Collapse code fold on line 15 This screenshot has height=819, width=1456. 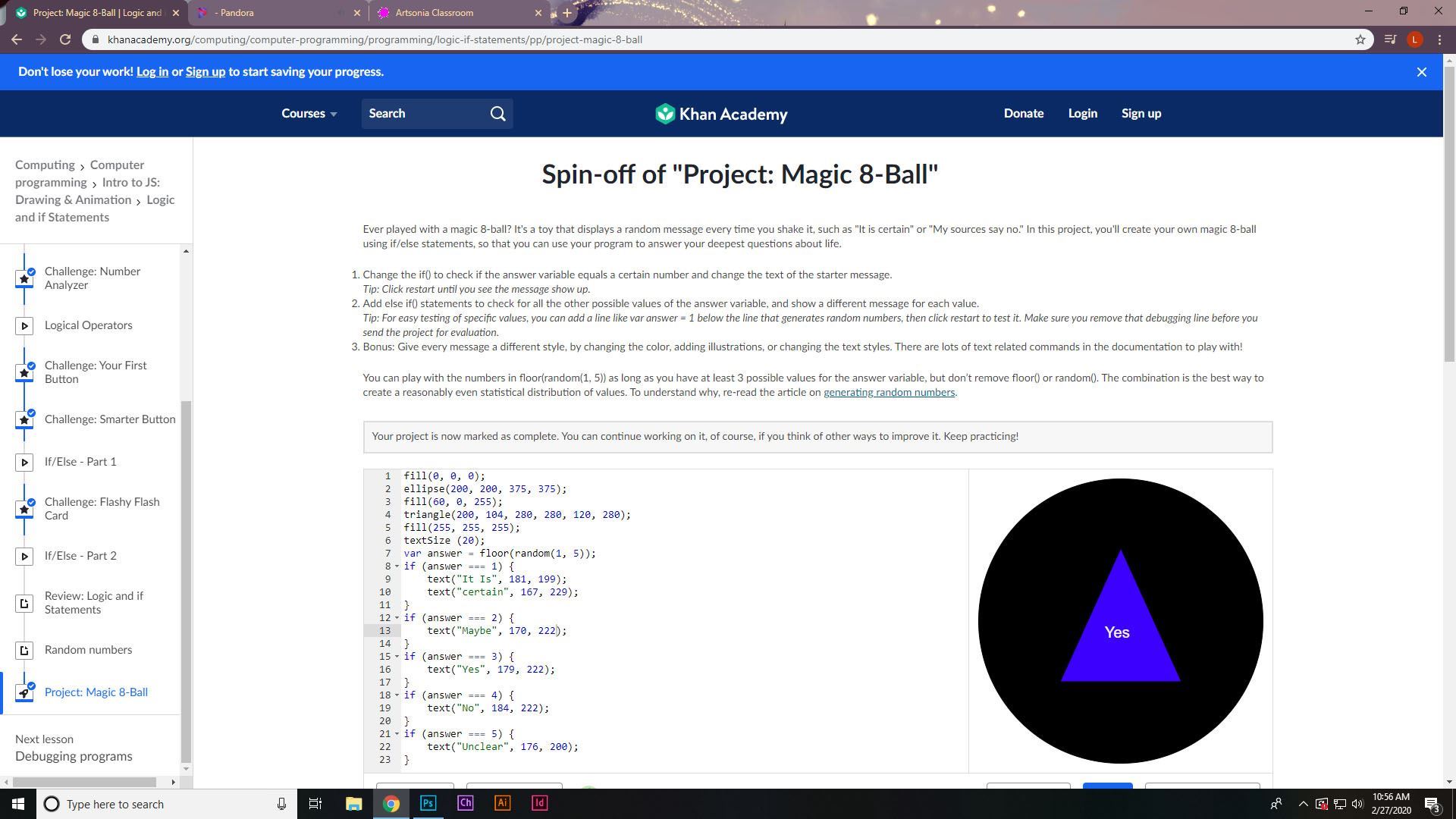click(x=397, y=657)
